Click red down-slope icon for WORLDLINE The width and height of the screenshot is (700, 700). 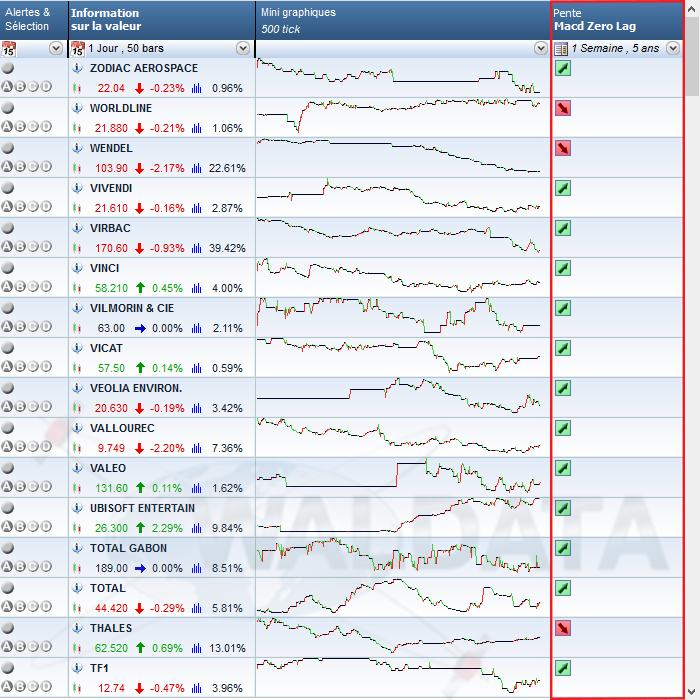click(x=563, y=108)
